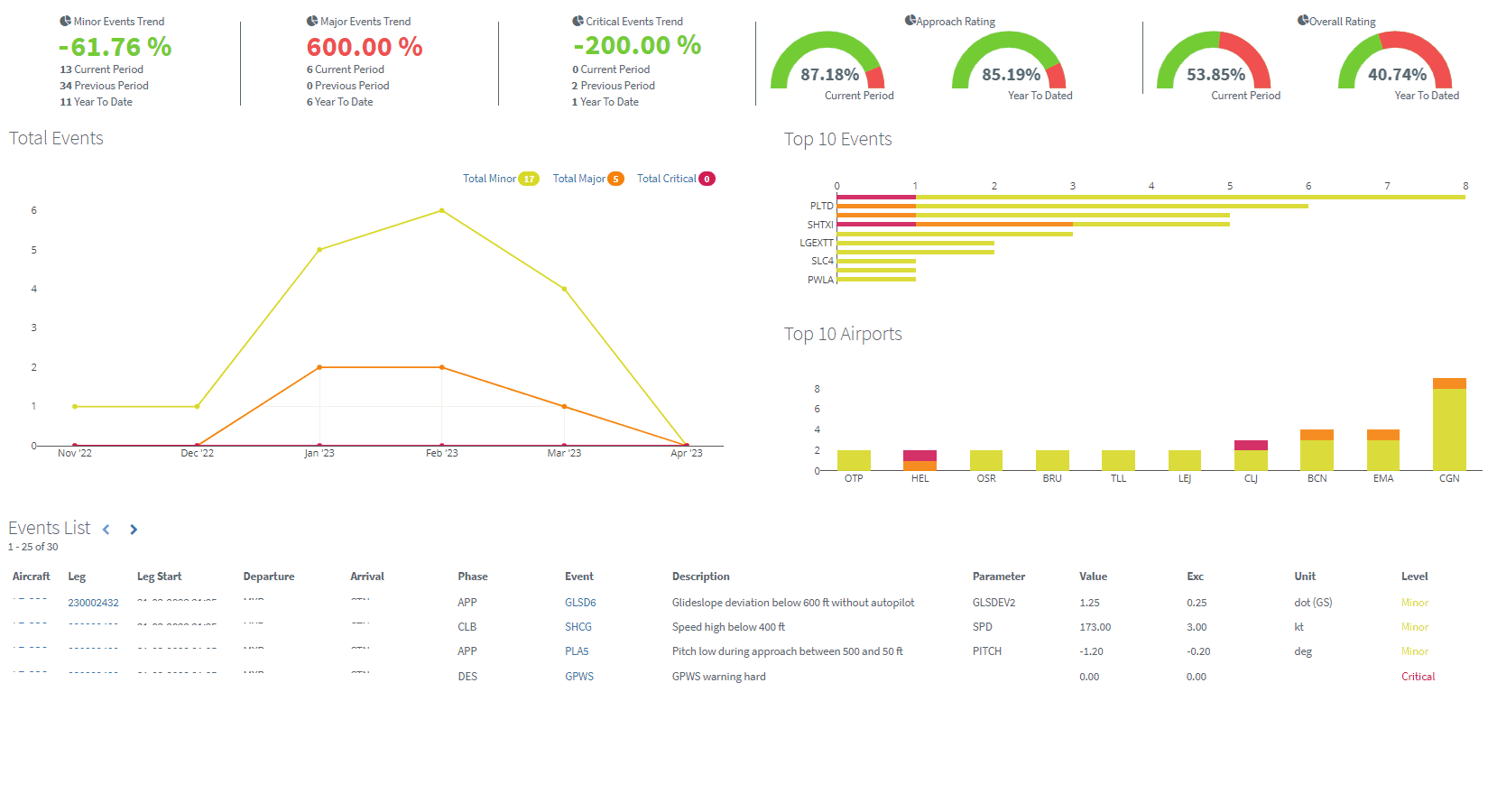
Task: Click the HEL bar in Top 10 Airports
Action: (920, 460)
